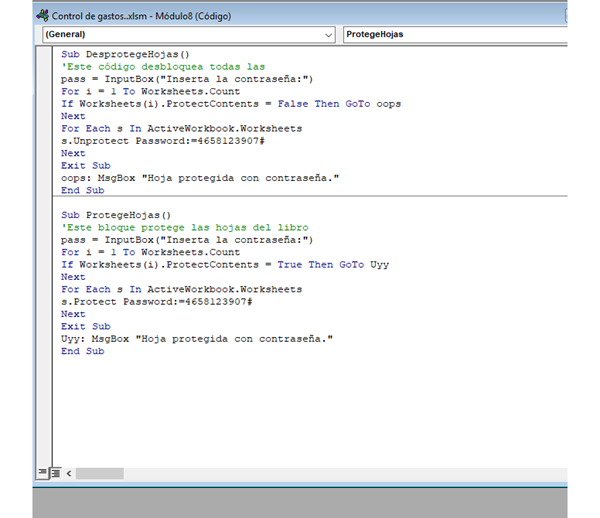
Task: Switch to Full Module View button
Action: pyautogui.click(x=55, y=473)
